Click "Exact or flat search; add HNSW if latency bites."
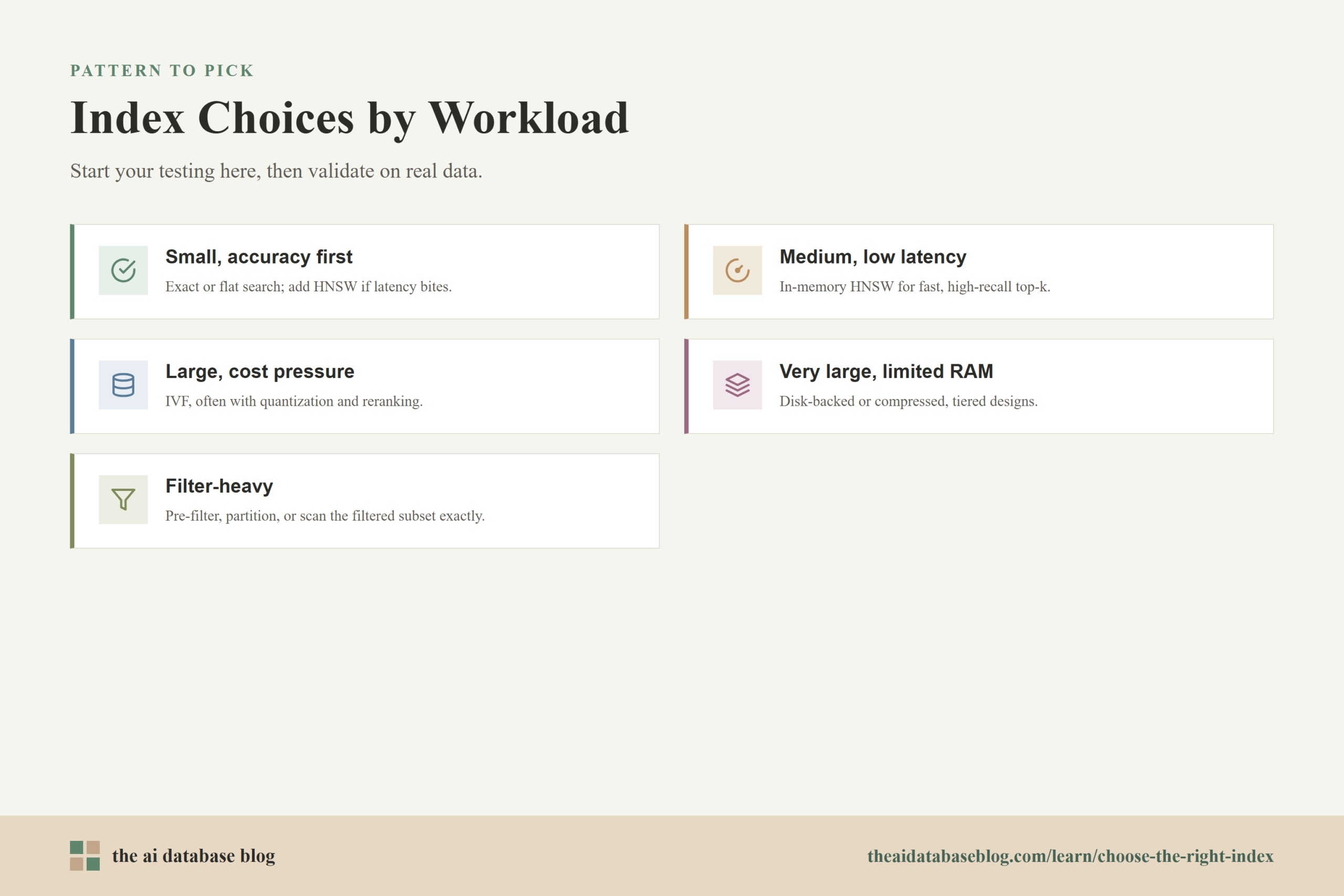 click(309, 287)
